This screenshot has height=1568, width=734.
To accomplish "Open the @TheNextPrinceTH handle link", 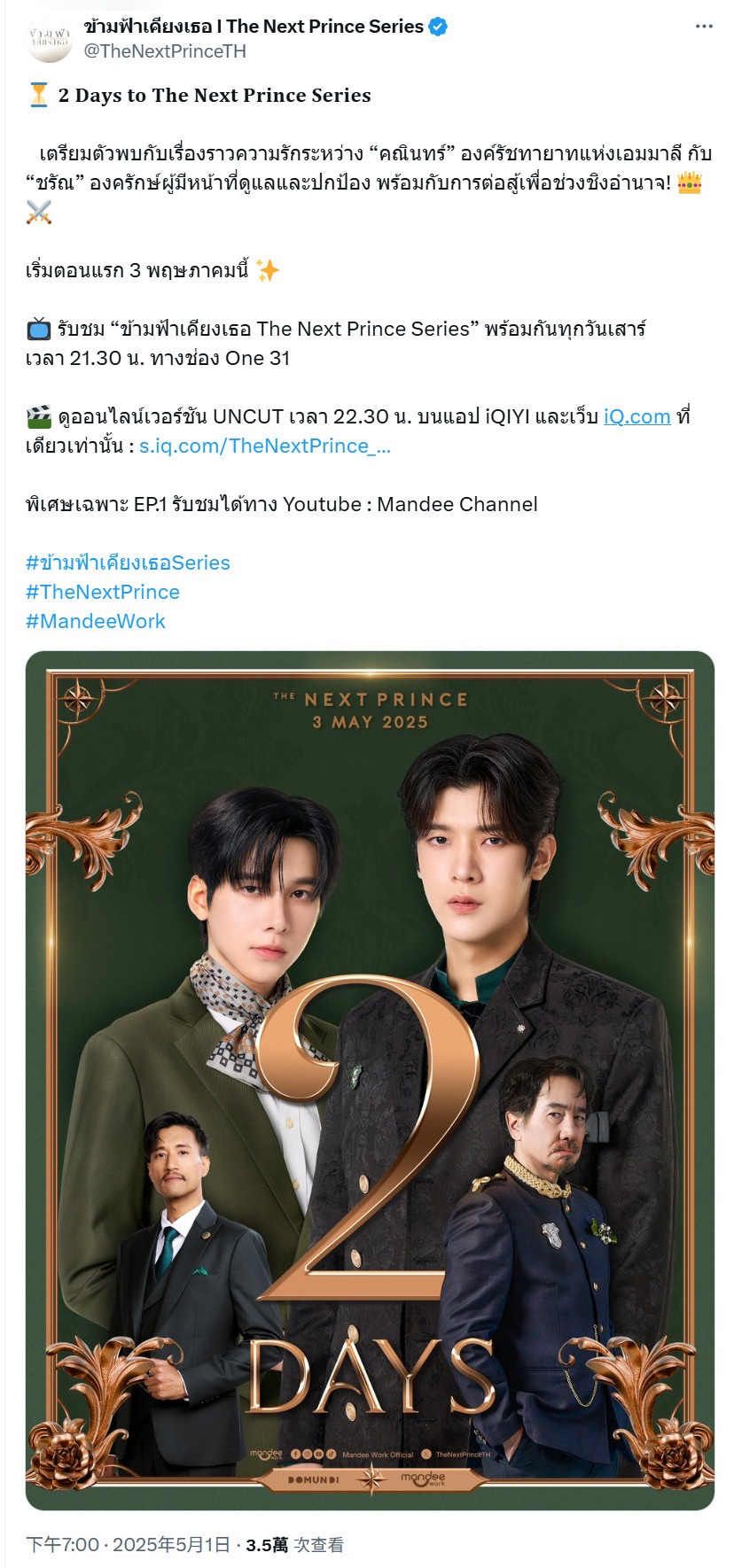I will 165,51.
